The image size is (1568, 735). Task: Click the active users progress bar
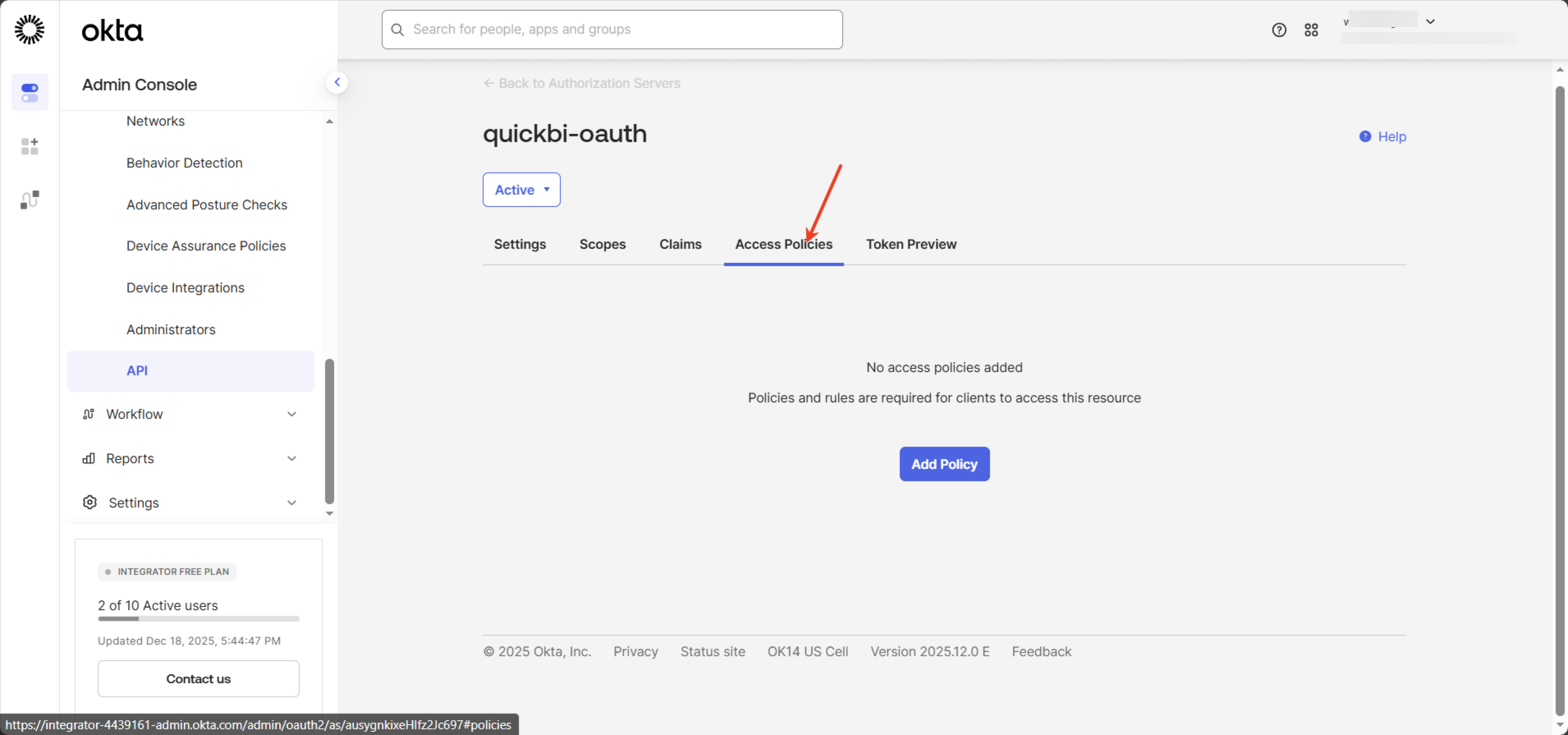[198, 619]
